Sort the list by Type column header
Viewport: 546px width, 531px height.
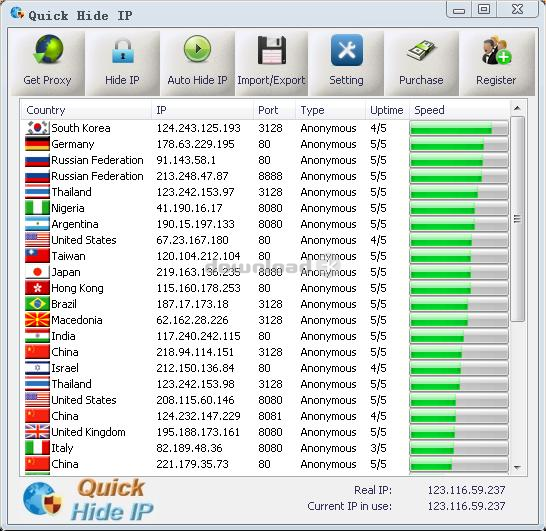coord(330,110)
